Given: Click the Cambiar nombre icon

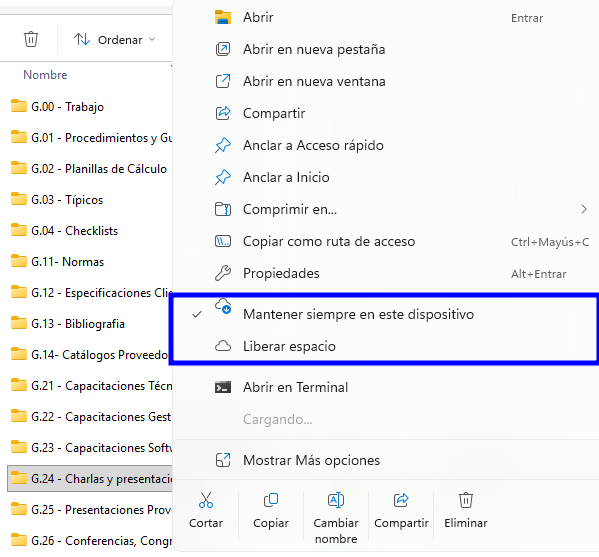Looking at the screenshot, I should coord(336,500).
